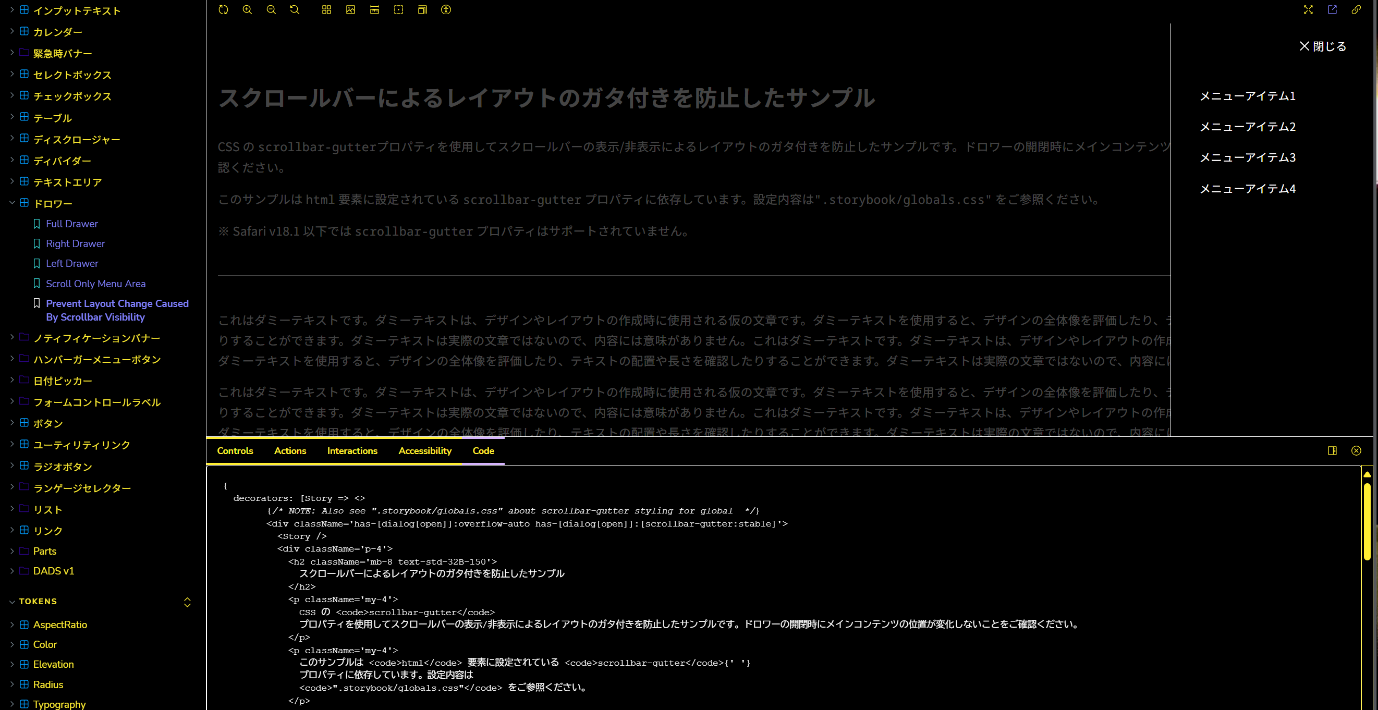Open the accessibility vision simulator icon
The image size is (1378, 710).
click(x=446, y=10)
